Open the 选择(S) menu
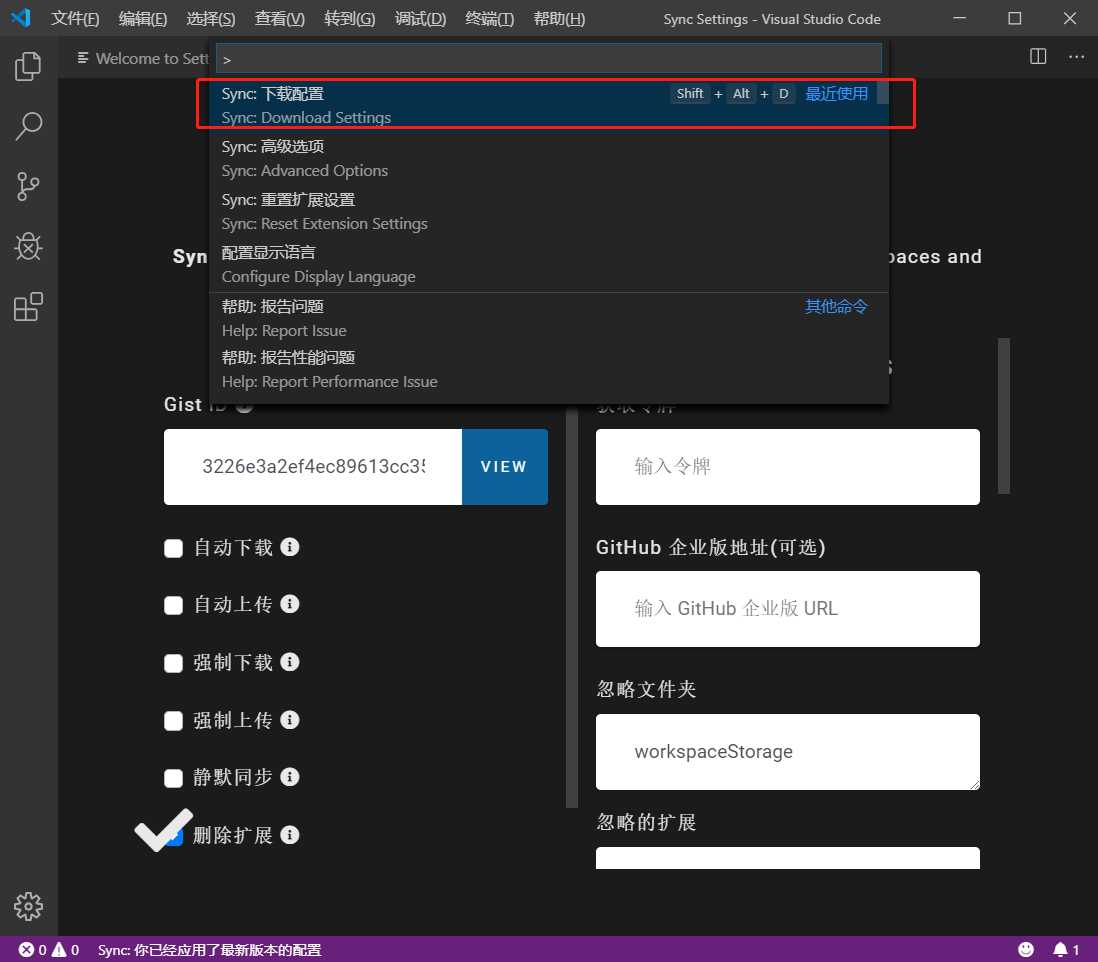Image resolution: width=1098 pixels, height=962 pixels. pos(211,18)
